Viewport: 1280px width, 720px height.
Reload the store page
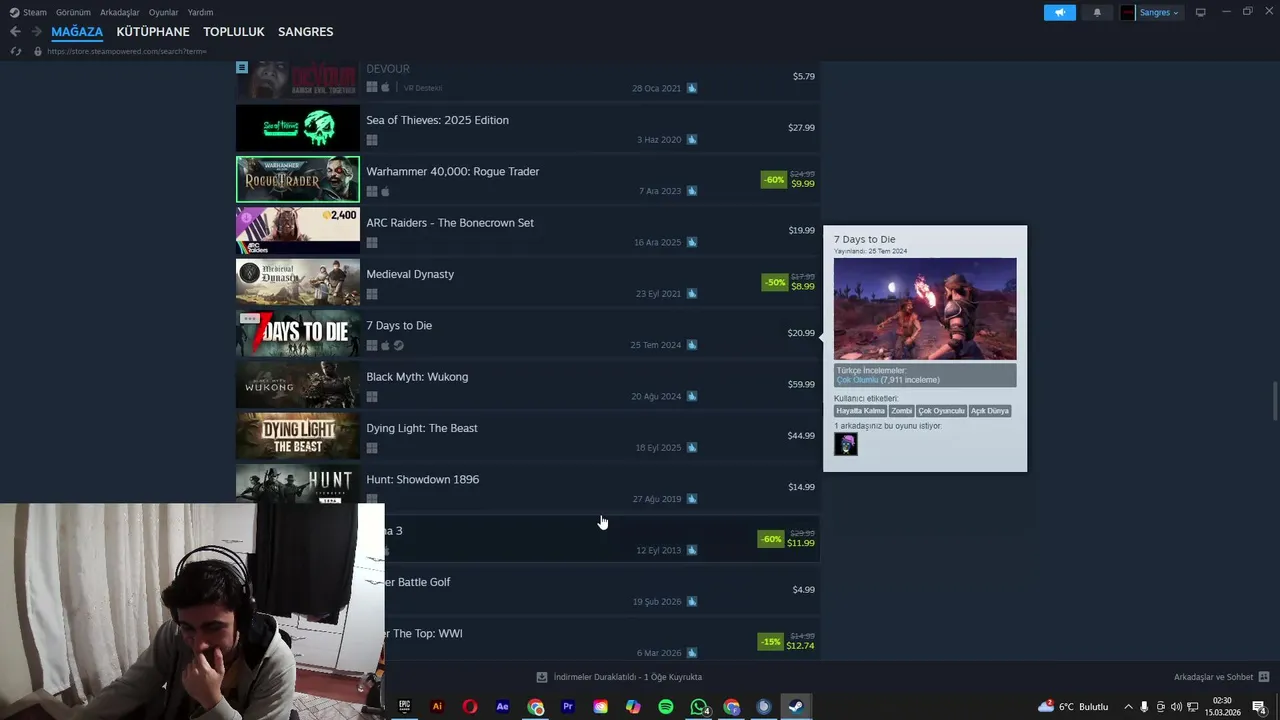(15, 51)
